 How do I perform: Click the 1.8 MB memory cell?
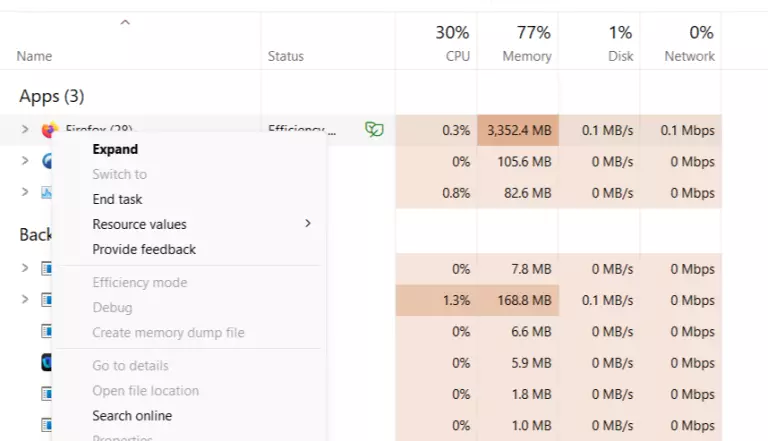coord(518,394)
